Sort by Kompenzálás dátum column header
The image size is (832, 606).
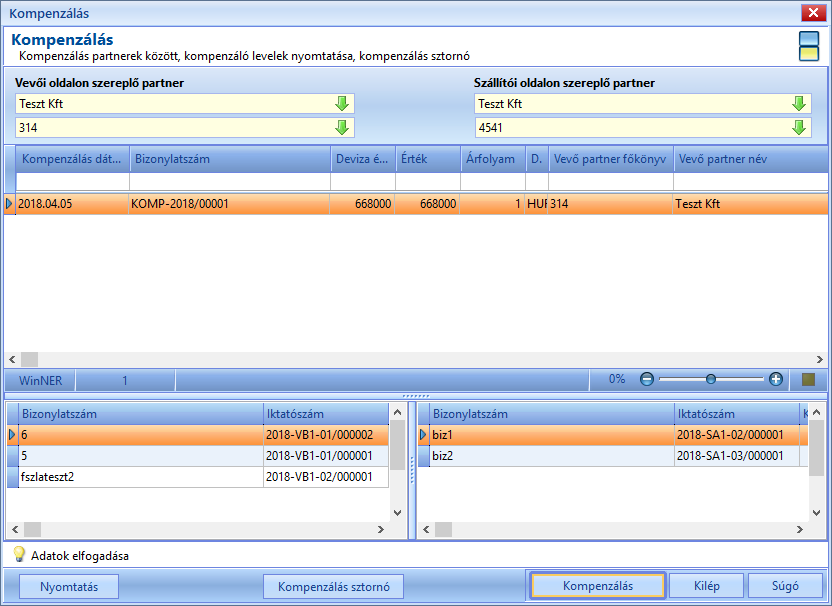click(73, 159)
